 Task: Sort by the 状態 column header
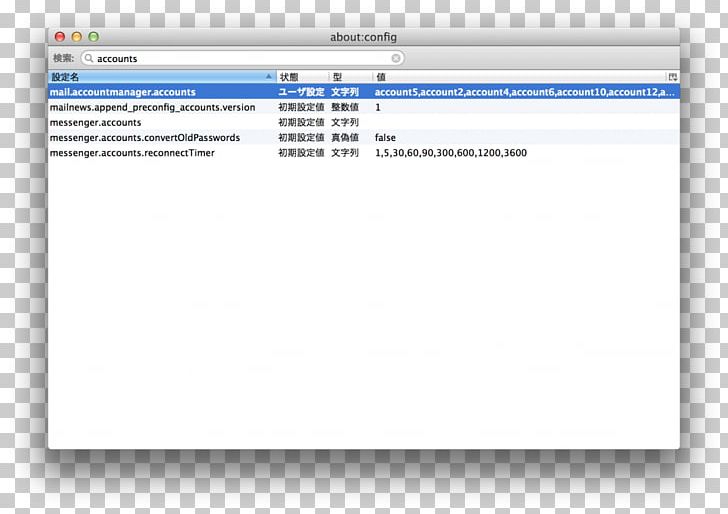[303, 77]
